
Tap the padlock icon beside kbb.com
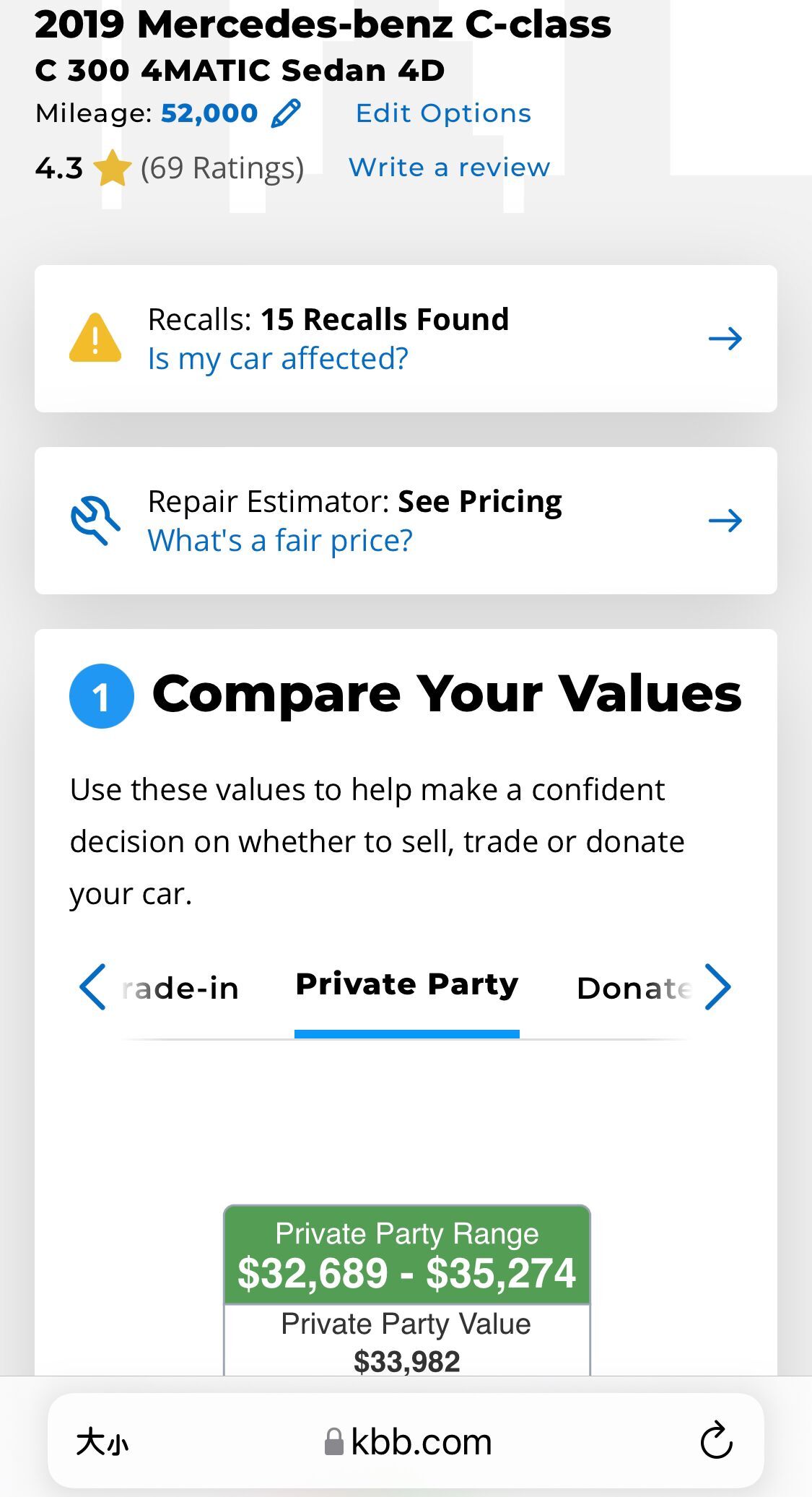click(x=333, y=1442)
